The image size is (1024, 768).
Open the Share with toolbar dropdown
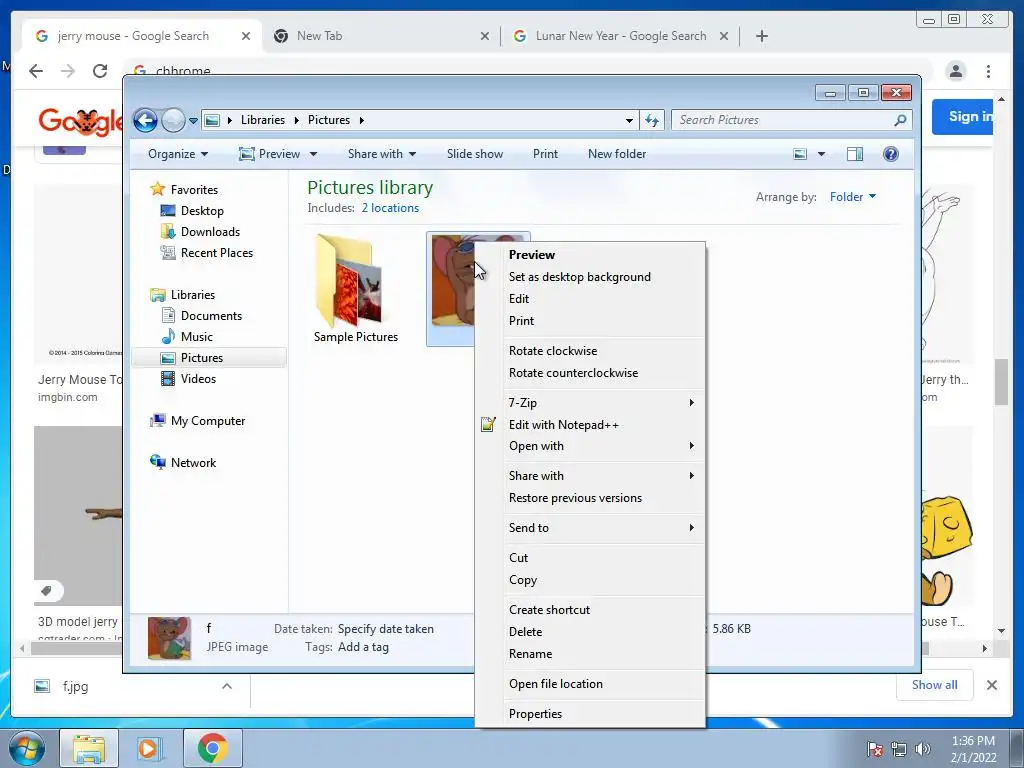[382, 154]
